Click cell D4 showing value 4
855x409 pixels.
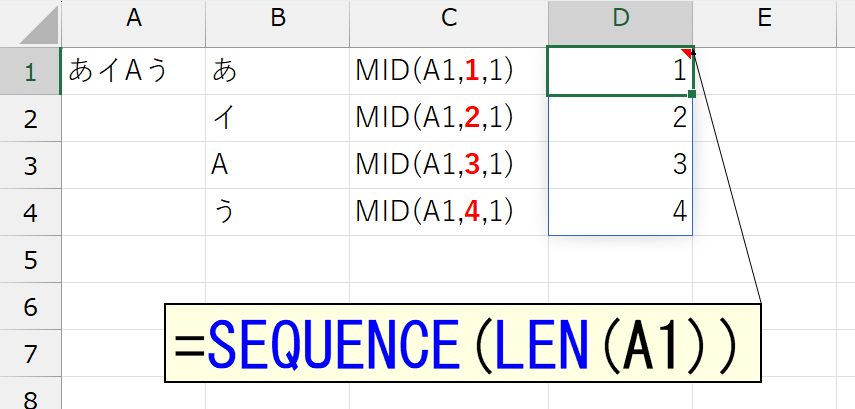tap(621, 212)
